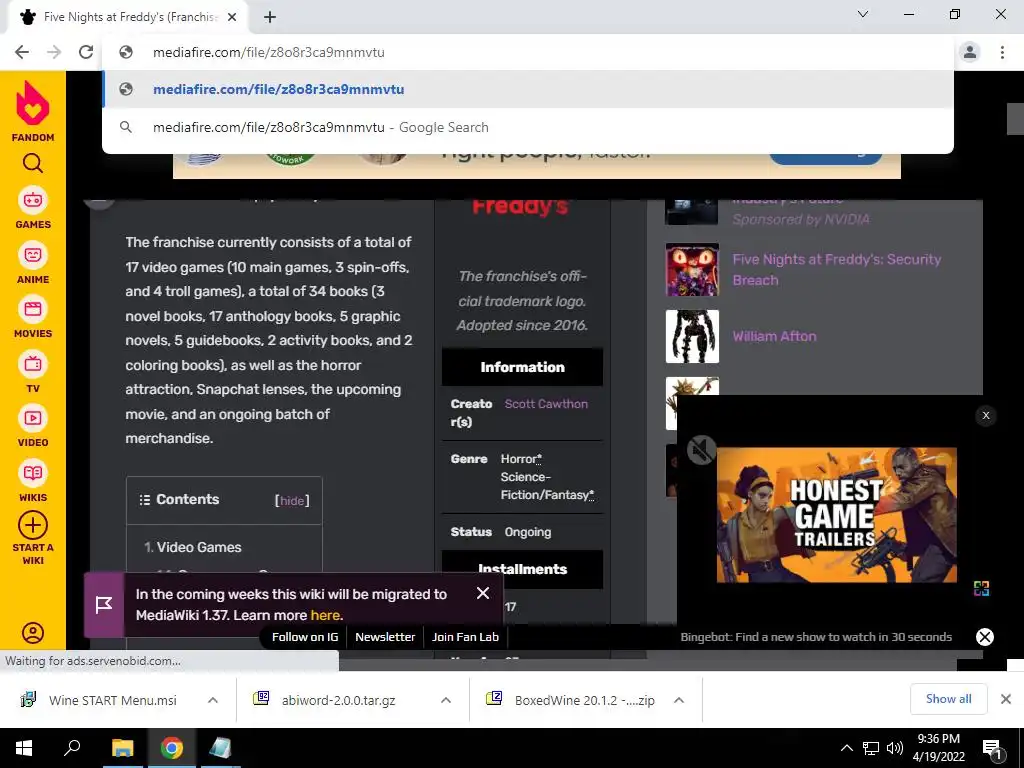1024x768 pixels.
Task: Close the Bingebot bottom banner
Action: 985,637
